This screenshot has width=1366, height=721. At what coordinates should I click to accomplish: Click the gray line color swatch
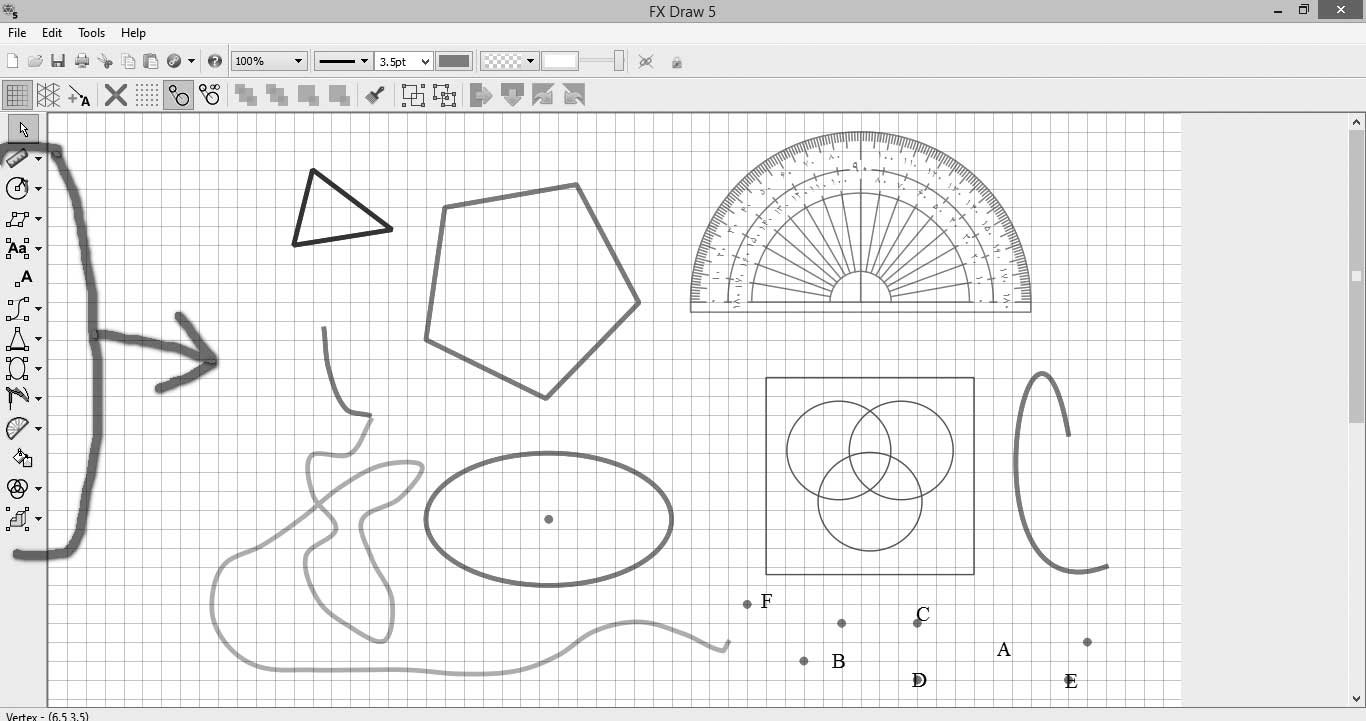[454, 62]
